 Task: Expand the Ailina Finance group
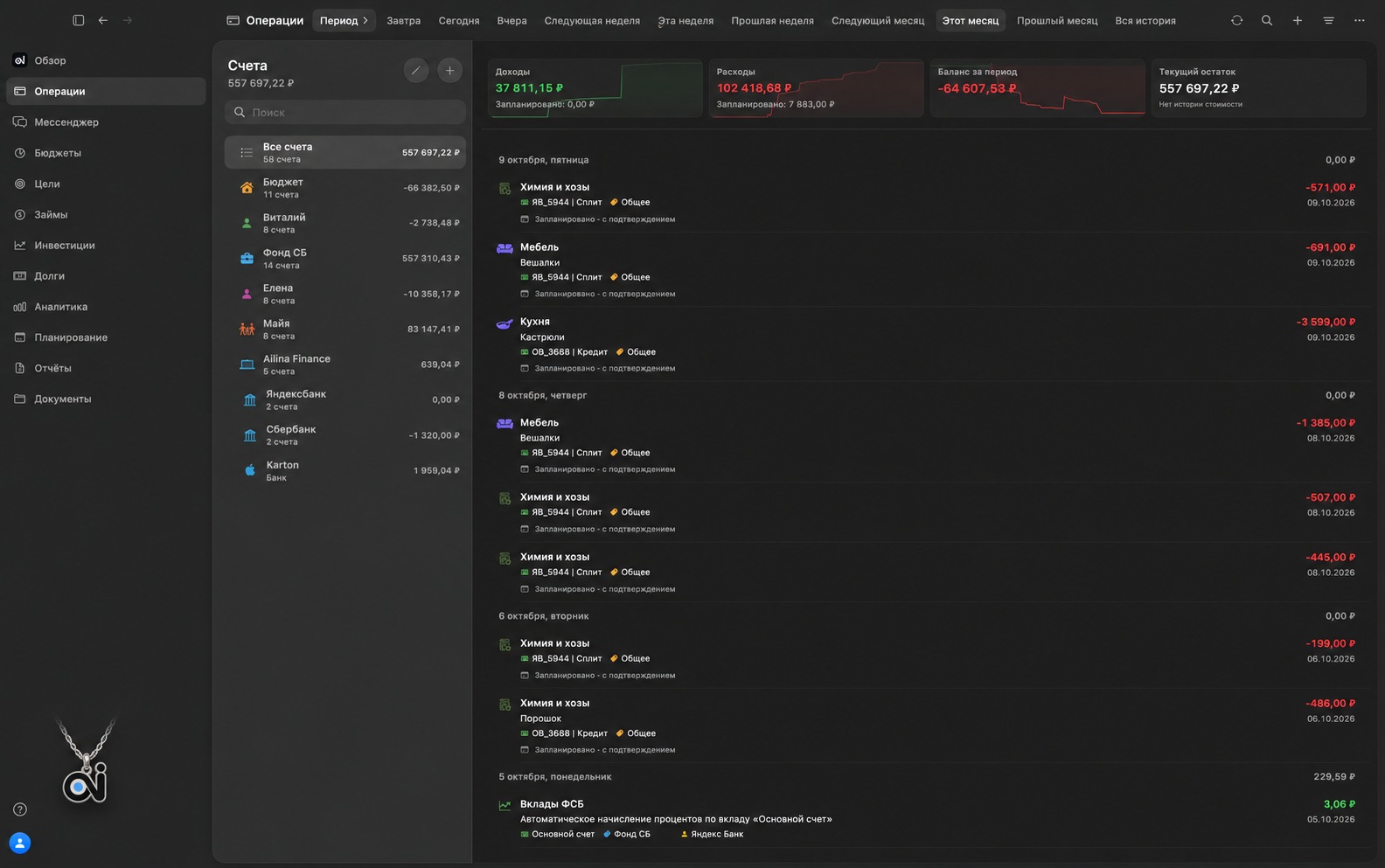pos(345,365)
